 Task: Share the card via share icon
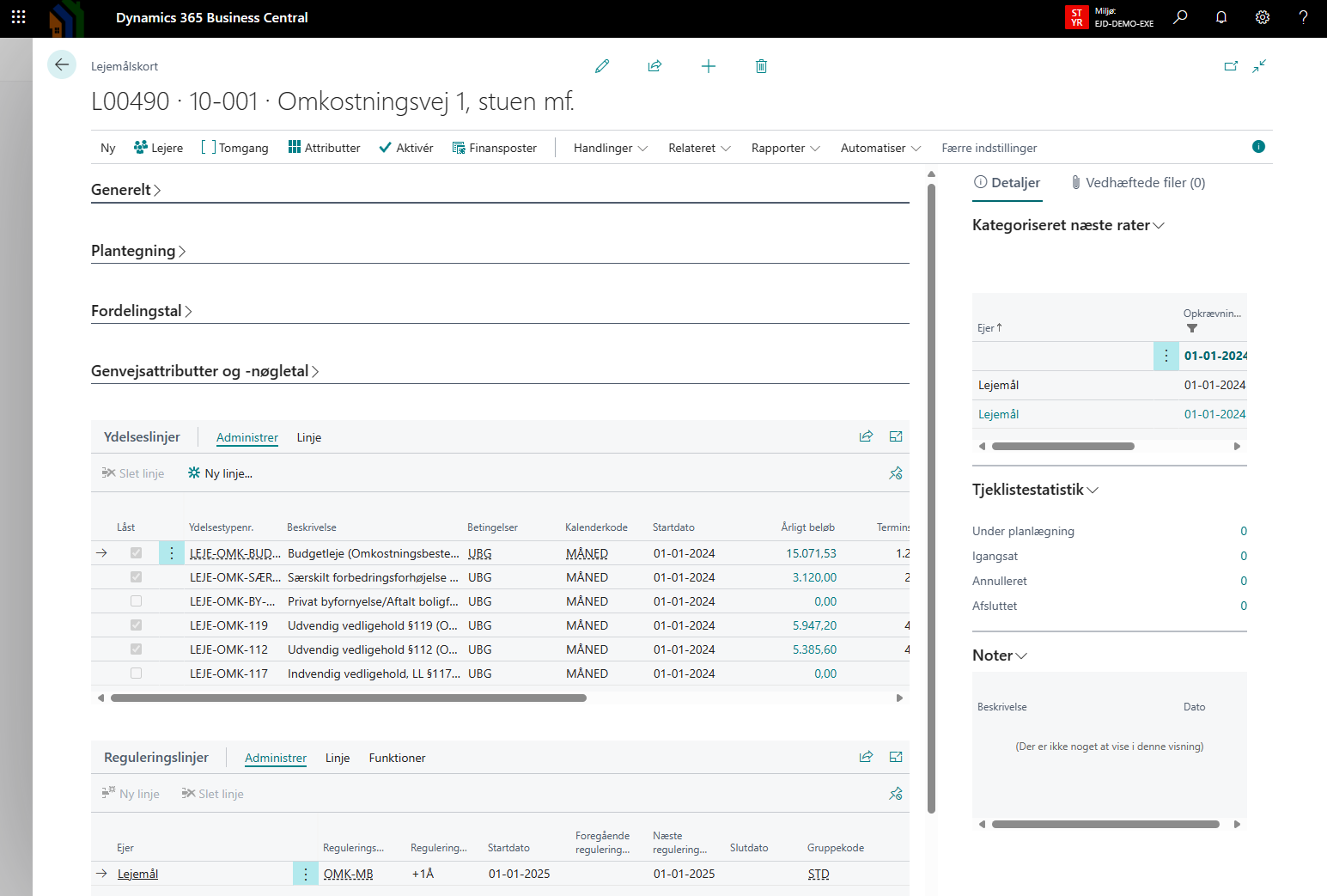coord(654,66)
